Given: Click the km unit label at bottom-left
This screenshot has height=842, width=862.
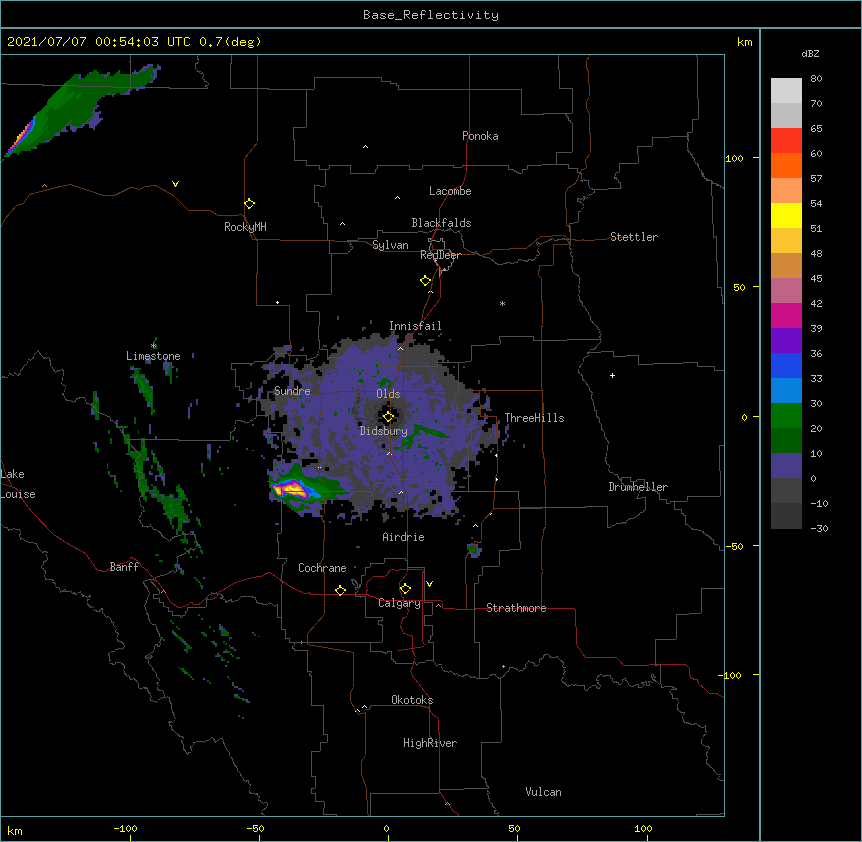Looking at the screenshot, I should (x=15, y=830).
